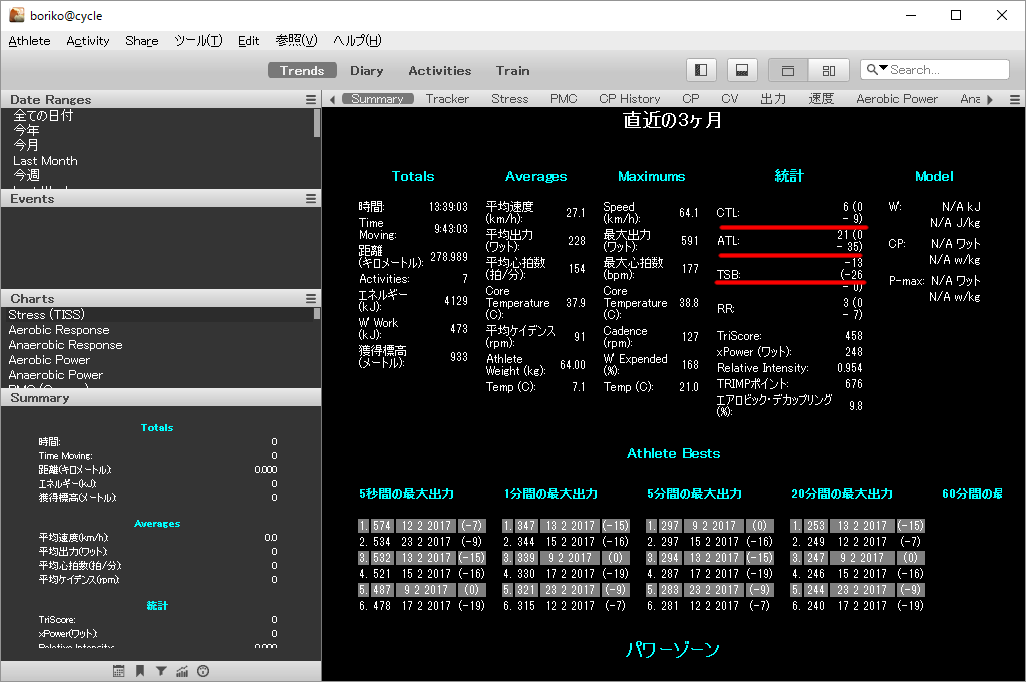The height and width of the screenshot is (682, 1026).
Task: Open the Edit menu
Action: click(249, 41)
